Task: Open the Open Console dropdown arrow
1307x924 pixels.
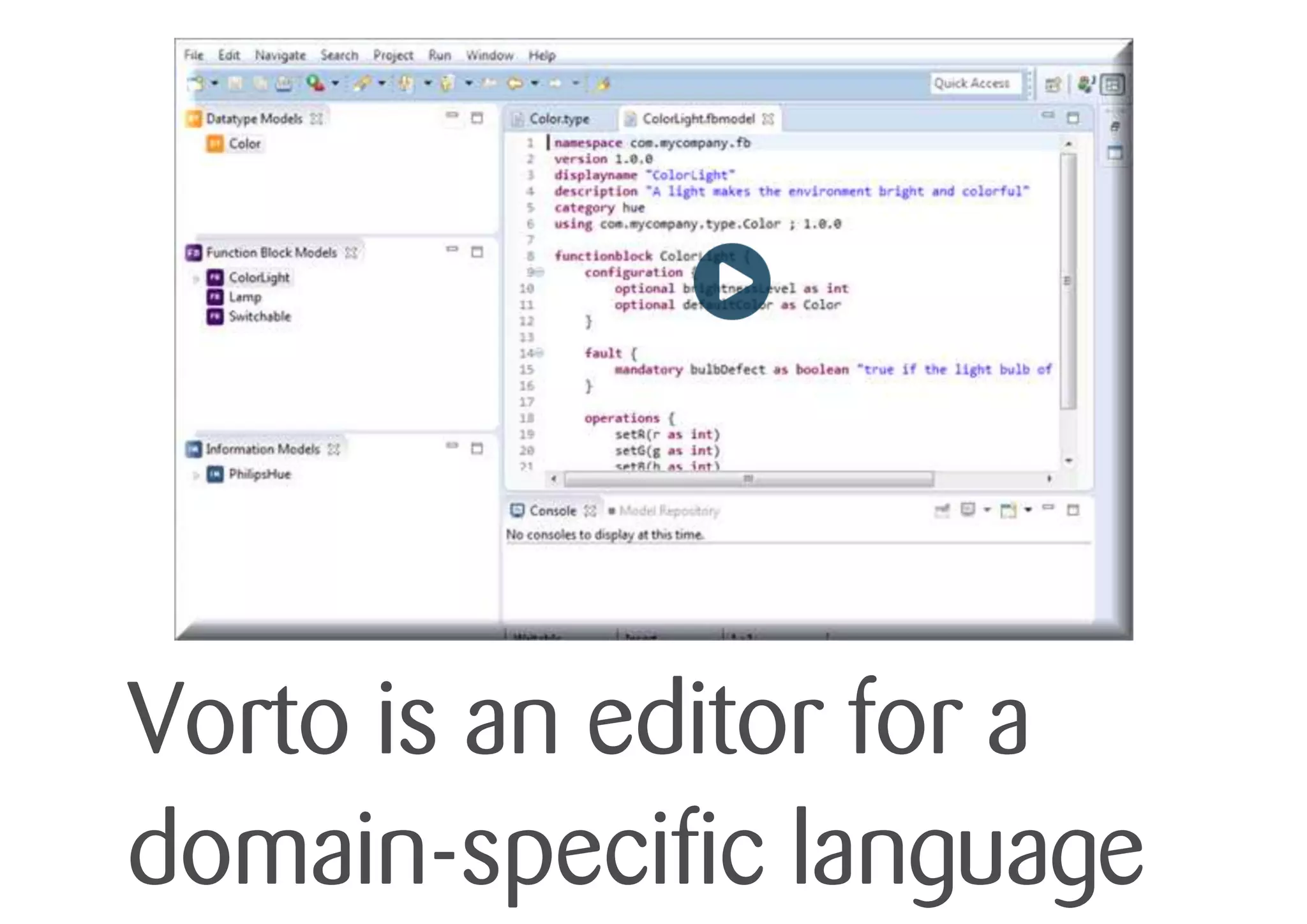Action: 1027,510
